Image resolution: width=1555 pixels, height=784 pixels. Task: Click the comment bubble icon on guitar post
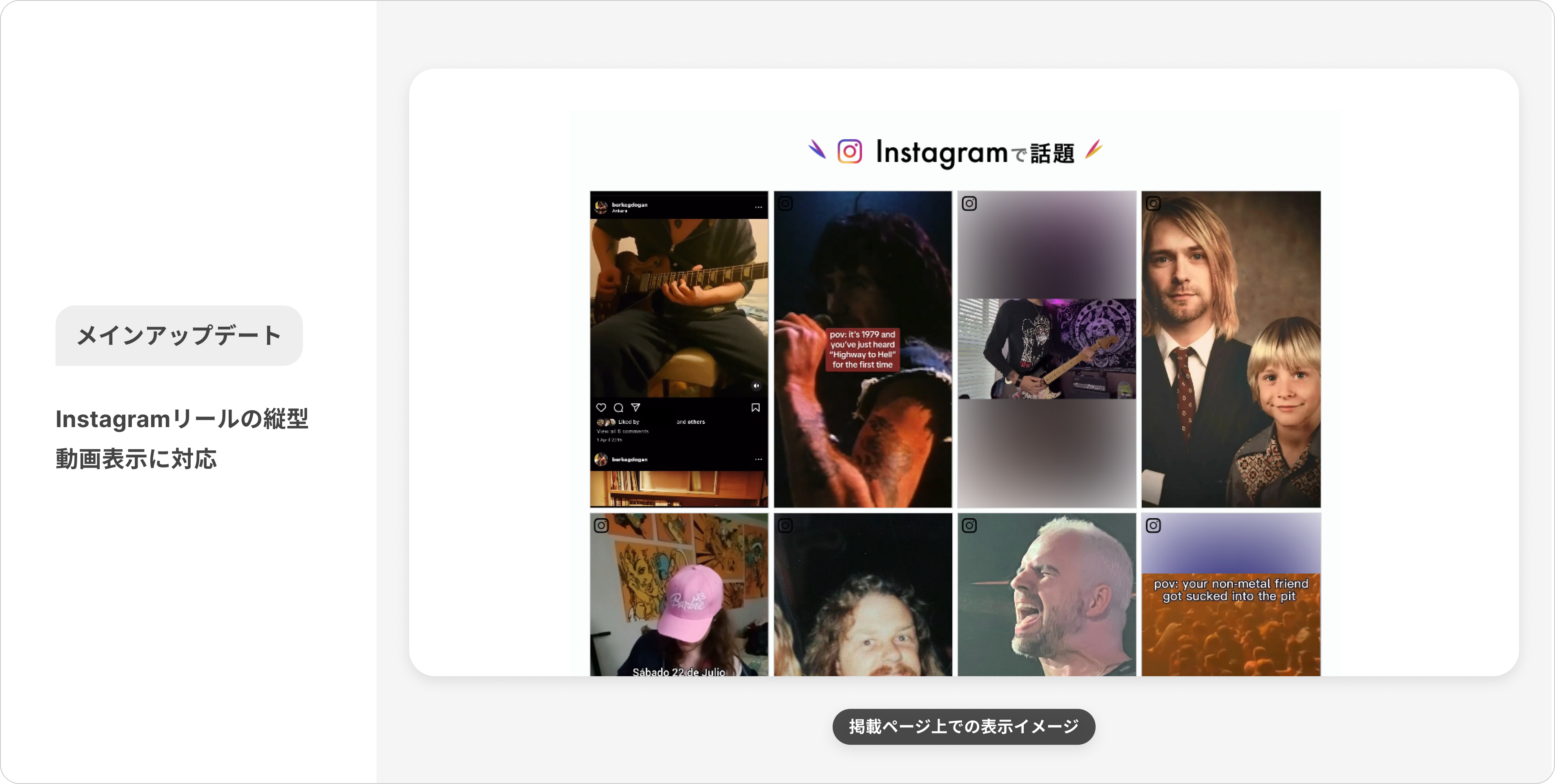[618, 408]
